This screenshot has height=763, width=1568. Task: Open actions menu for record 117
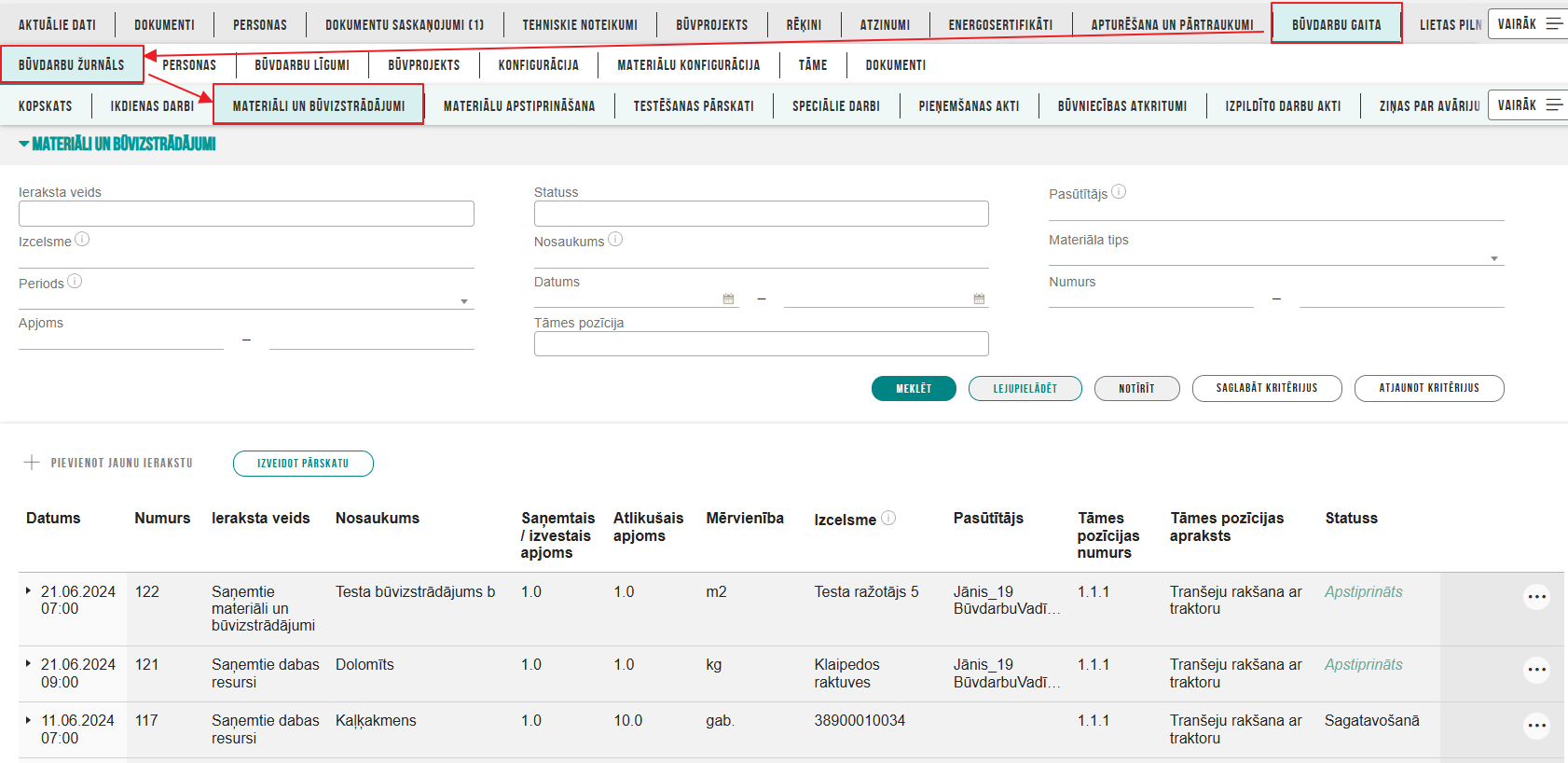[1536, 726]
